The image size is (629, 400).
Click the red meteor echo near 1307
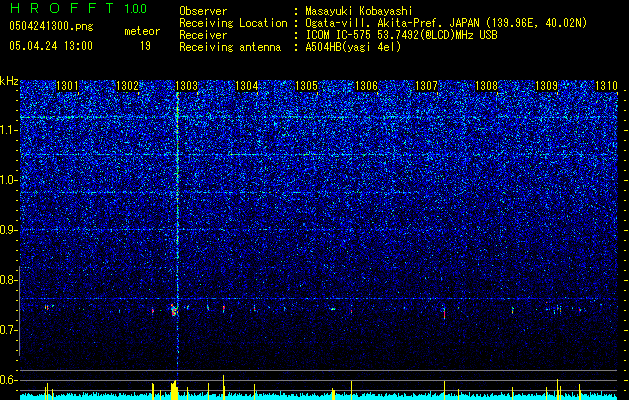tap(444, 313)
